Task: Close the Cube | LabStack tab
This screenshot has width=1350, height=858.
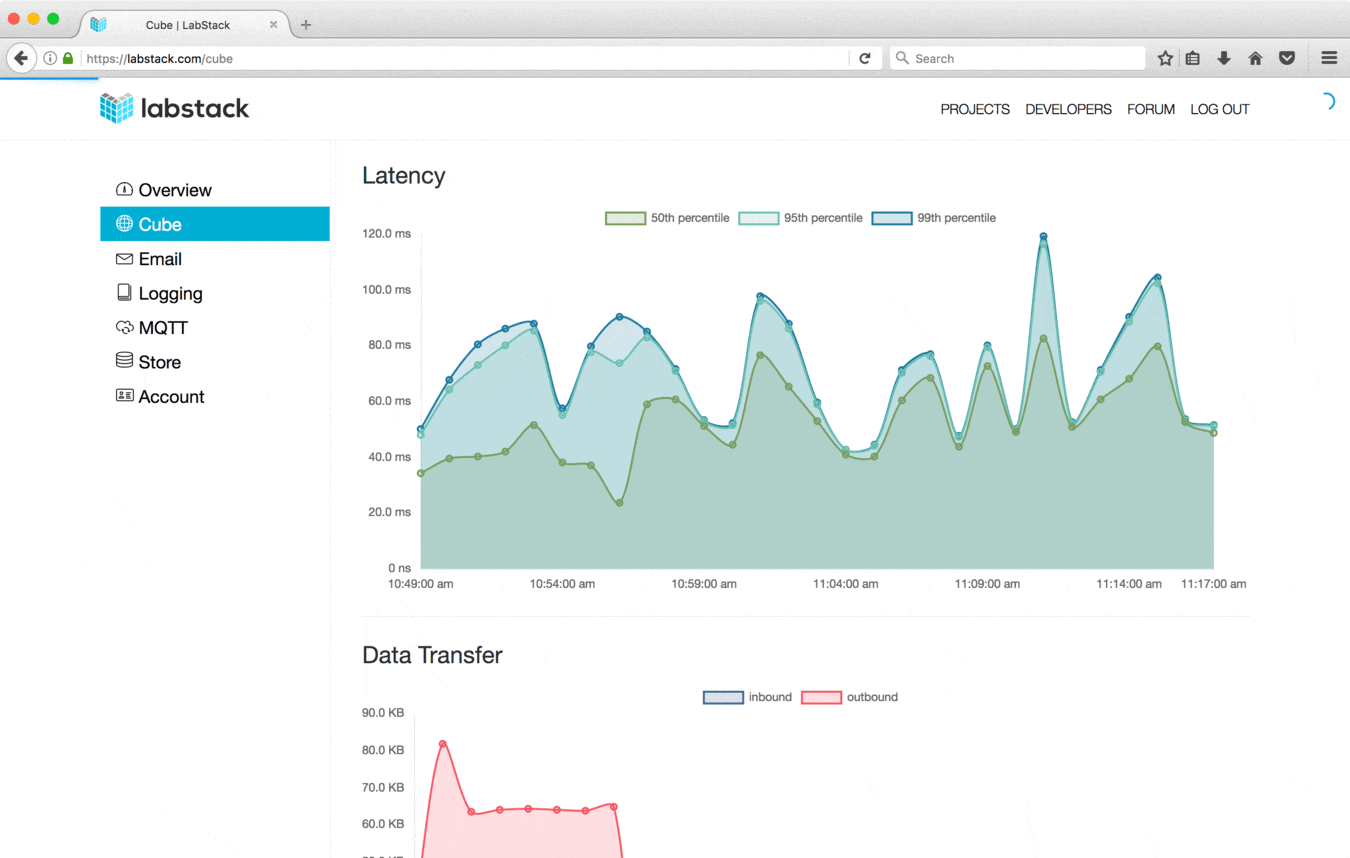Action: [x=273, y=25]
